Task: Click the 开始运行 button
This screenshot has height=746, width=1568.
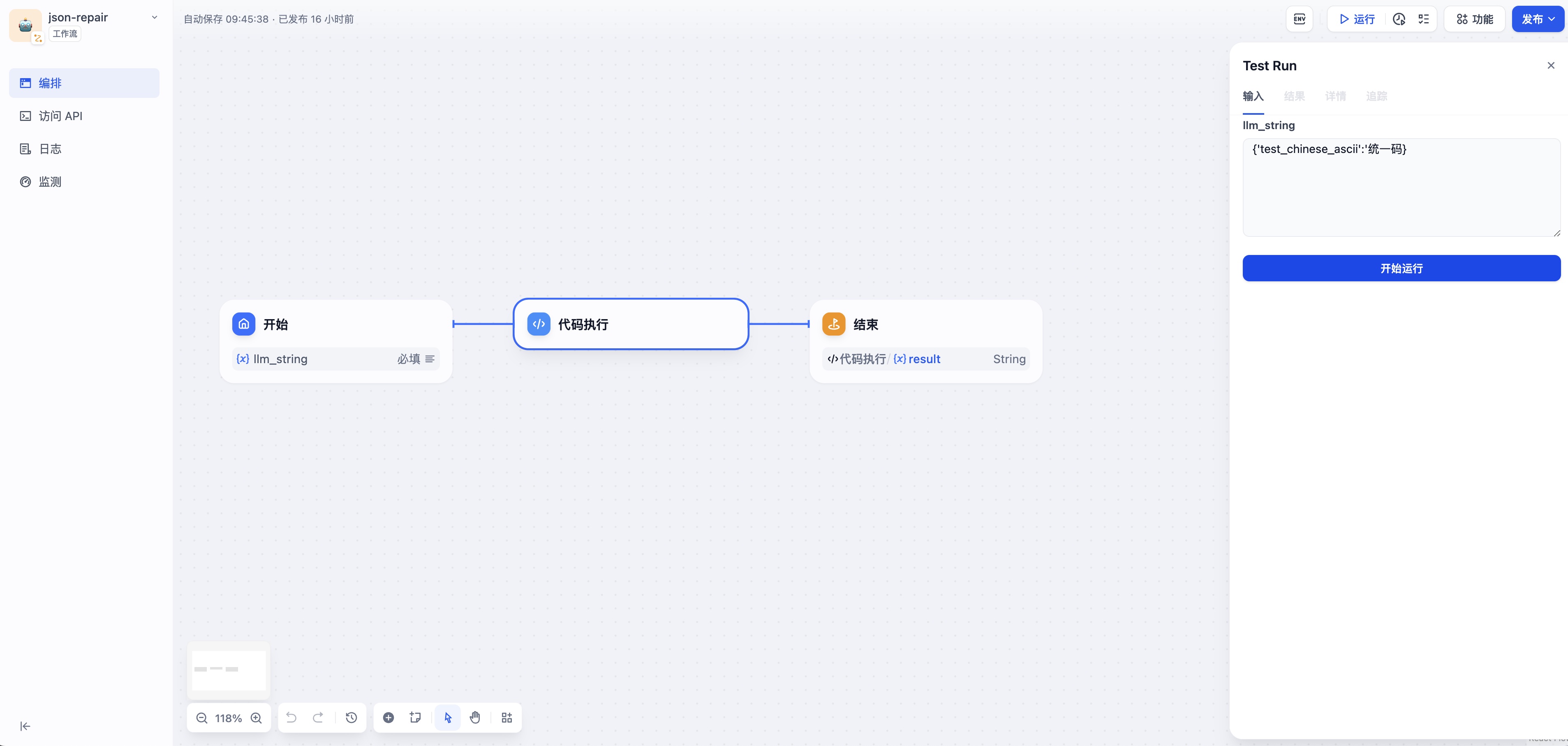Action: 1401,268
